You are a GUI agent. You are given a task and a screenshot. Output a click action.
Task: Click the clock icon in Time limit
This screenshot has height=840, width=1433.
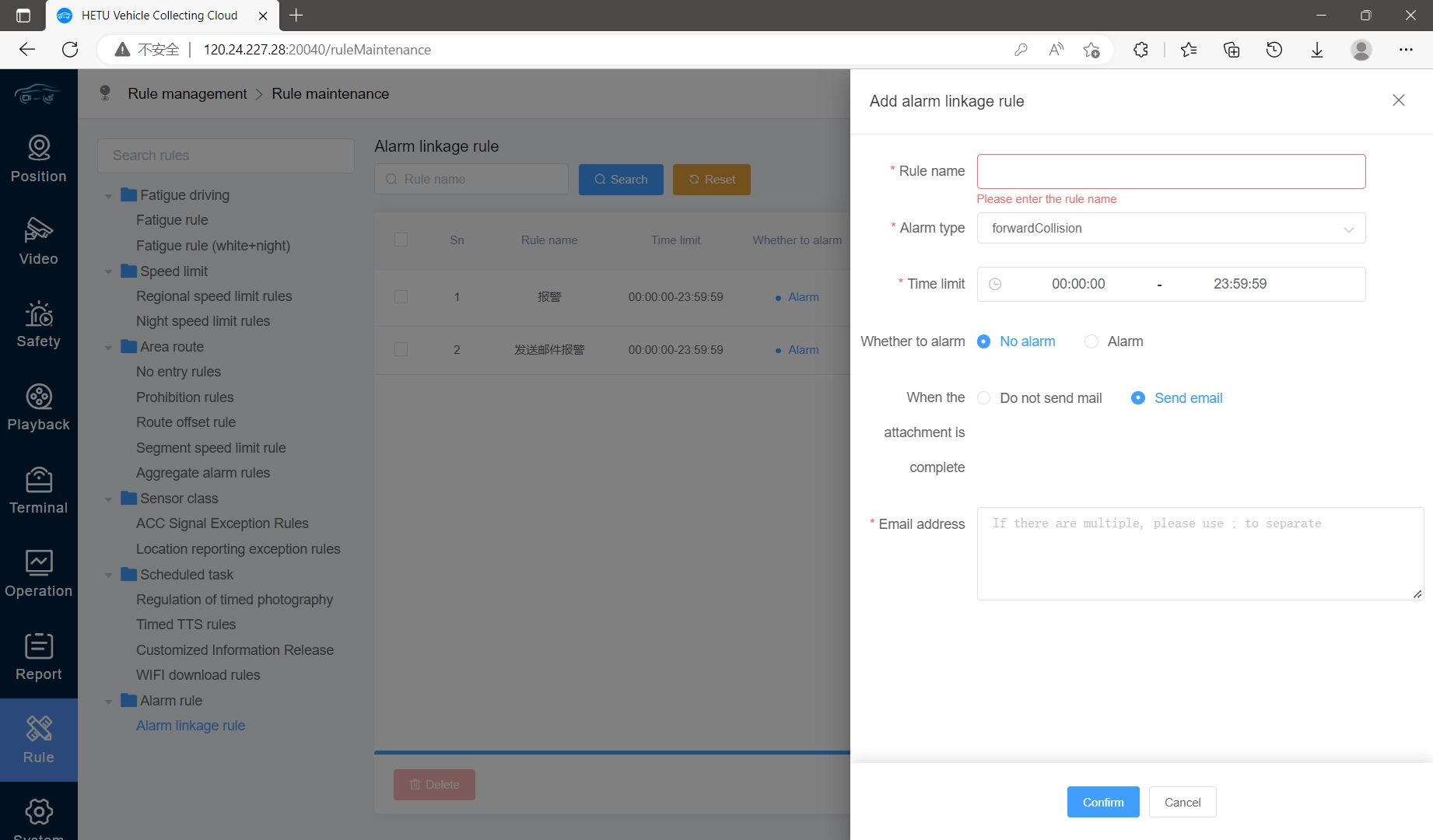[995, 284]
